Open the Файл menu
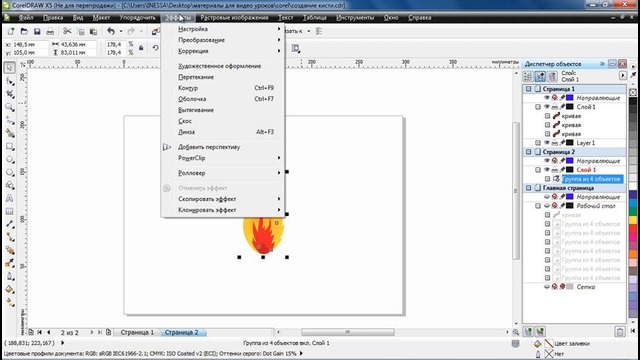The width and height of the screenshot is (640, 360). pyautogui.click(x=26, y=18)
